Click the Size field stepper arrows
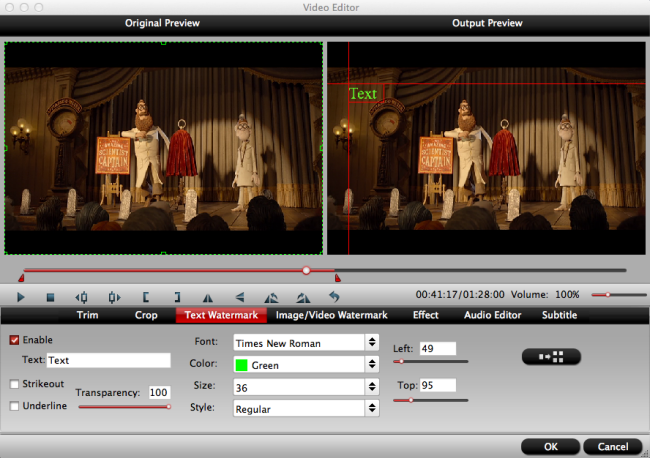 pos(372,387)
